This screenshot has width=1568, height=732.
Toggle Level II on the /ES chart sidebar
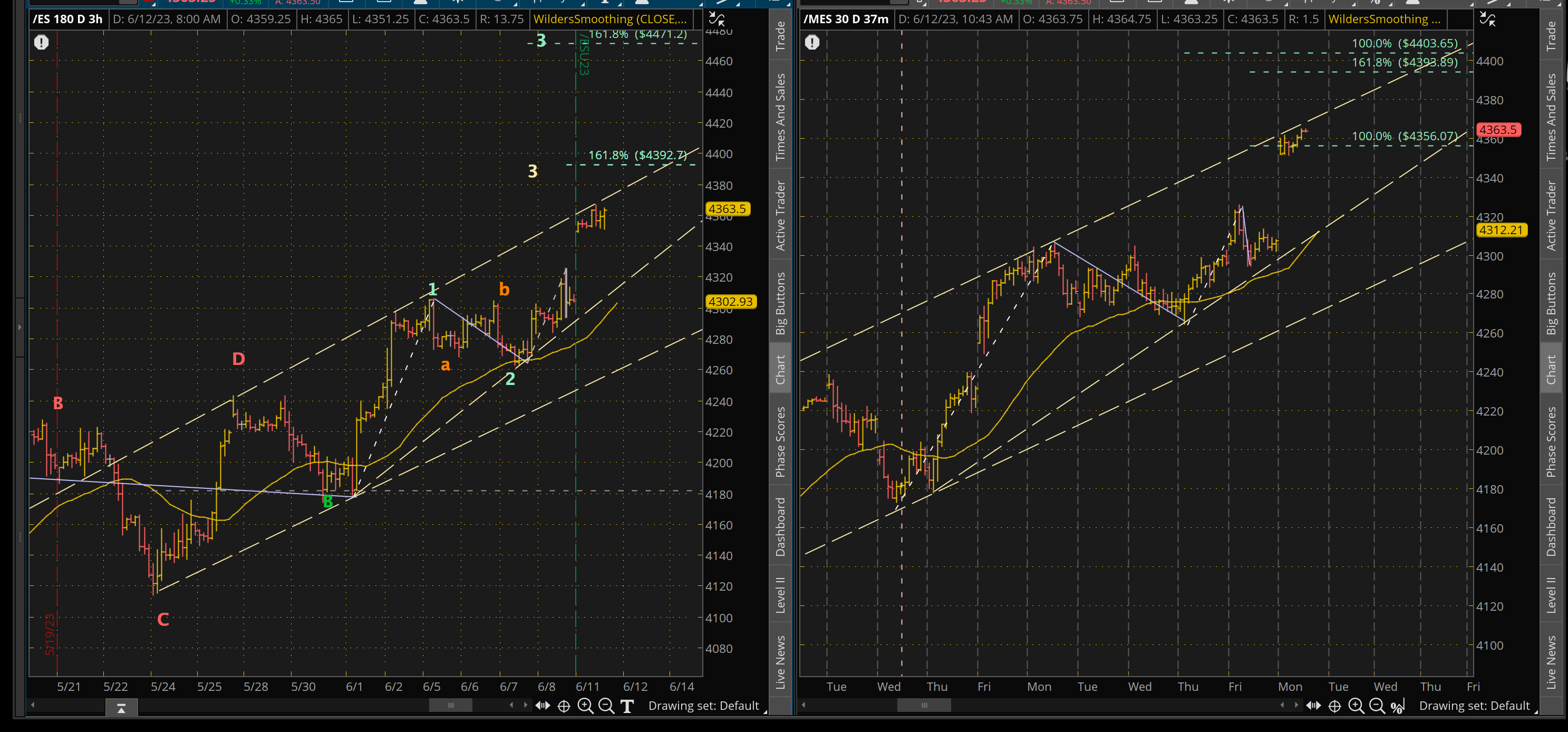pos(780,594)
